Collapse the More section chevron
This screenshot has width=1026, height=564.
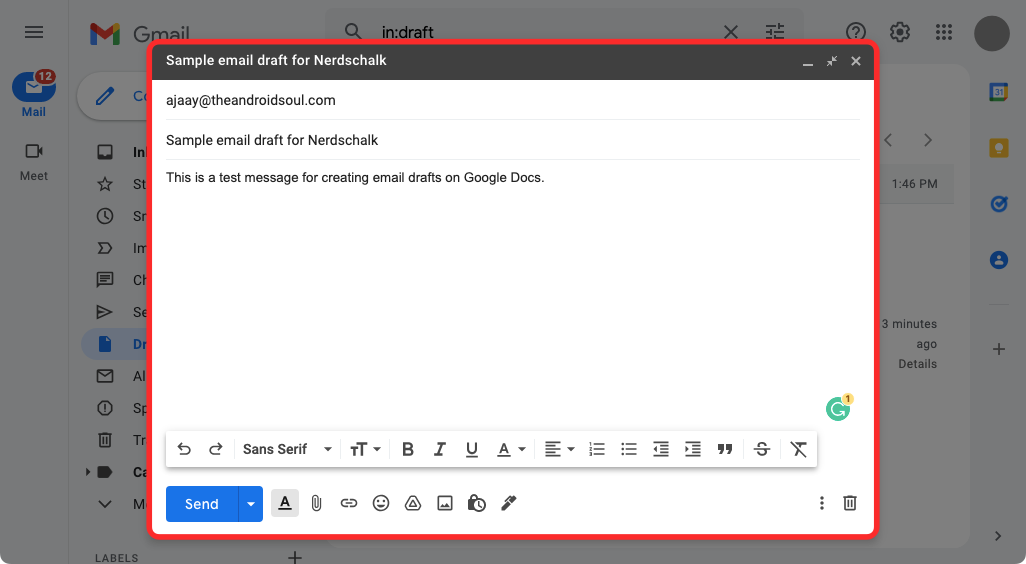[x=105, y=504]
